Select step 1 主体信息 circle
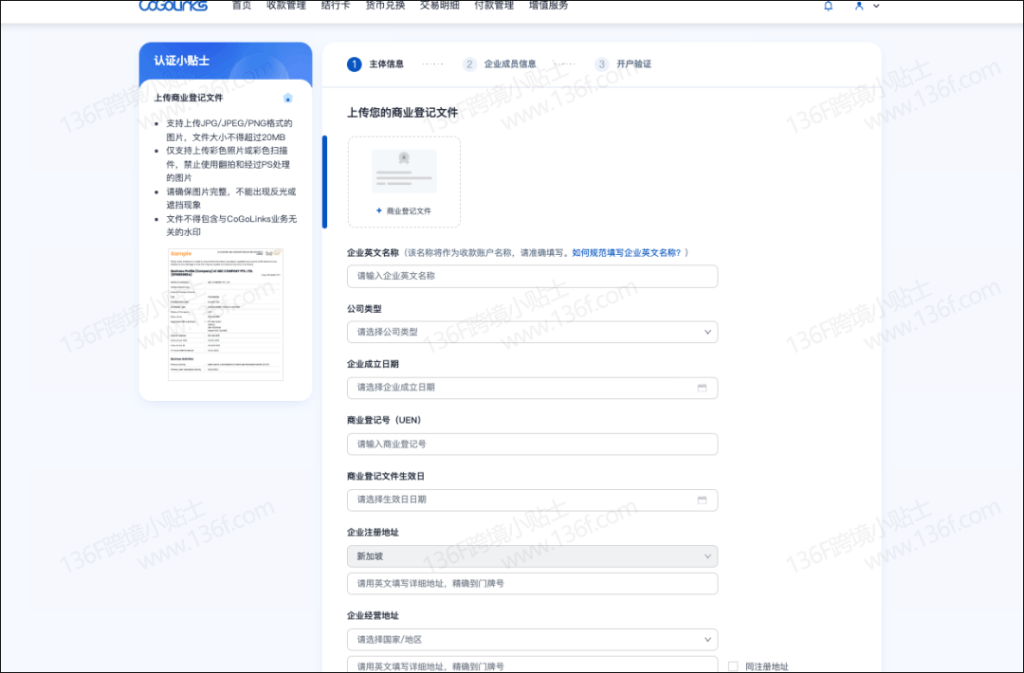This screenshot has width=1024, height=673. (x=354, y=64)
